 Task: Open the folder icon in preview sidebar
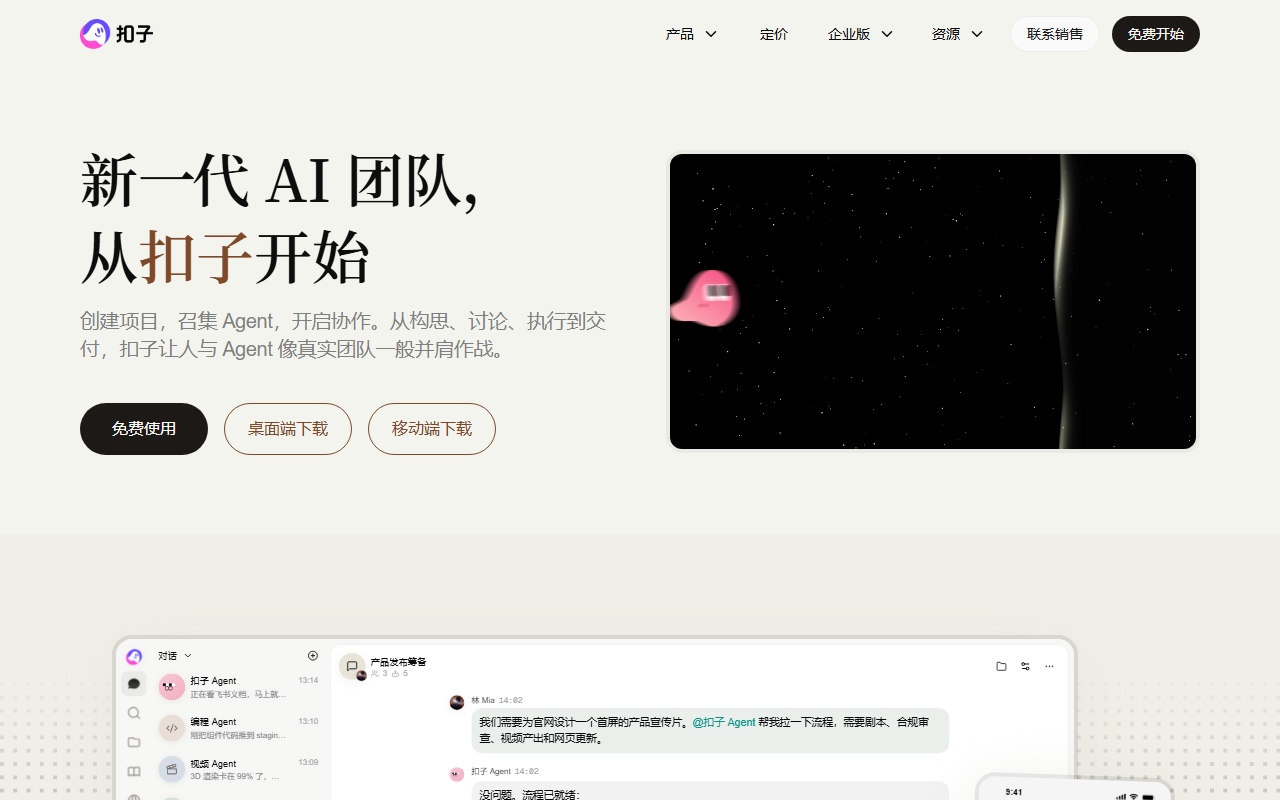[x=134, y=742]
